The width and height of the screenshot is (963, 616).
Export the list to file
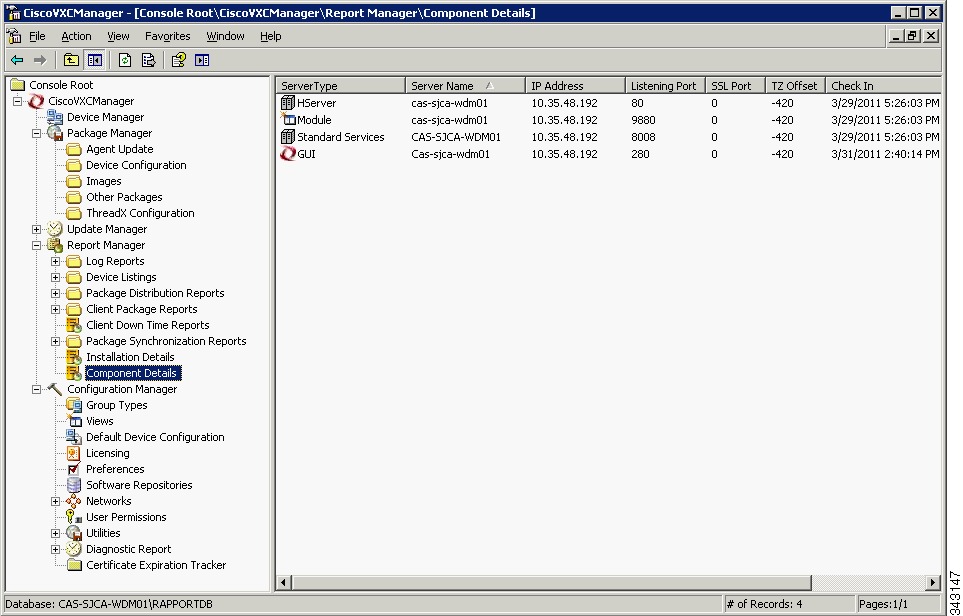[148, 60]
